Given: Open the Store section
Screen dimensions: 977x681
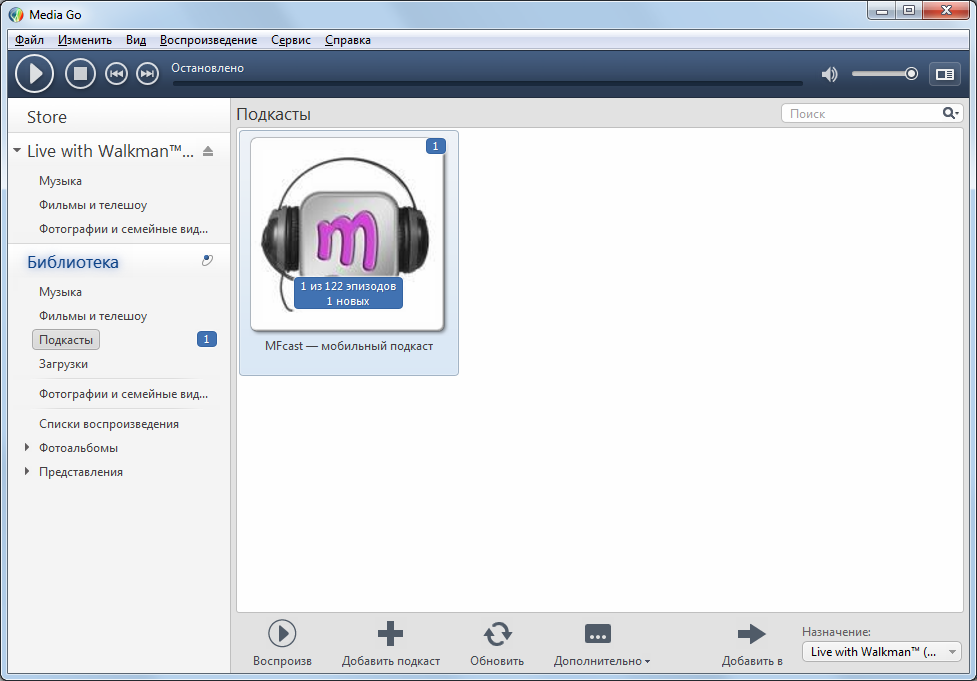Looking at the screenshot, I should point(47,117).
